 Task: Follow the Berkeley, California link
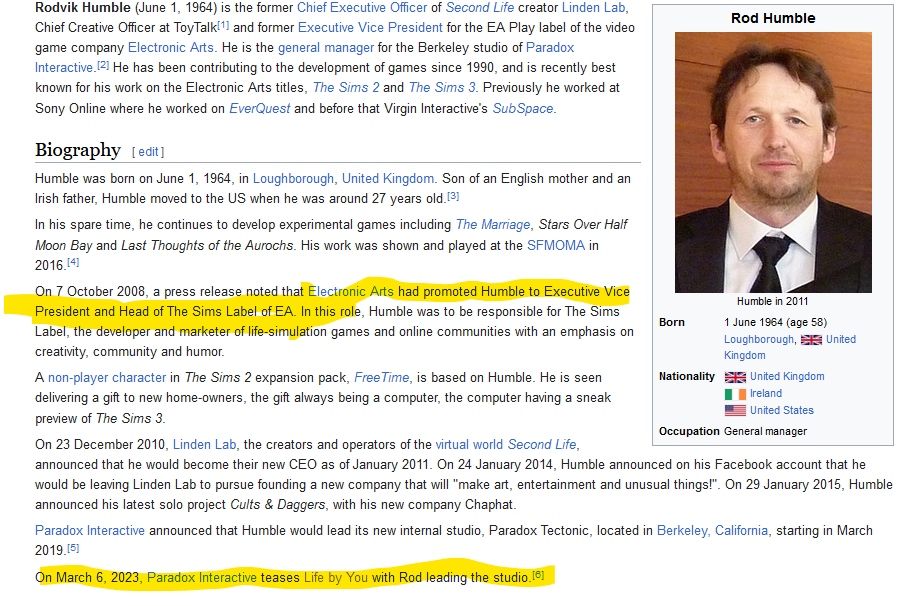[712, 530]
